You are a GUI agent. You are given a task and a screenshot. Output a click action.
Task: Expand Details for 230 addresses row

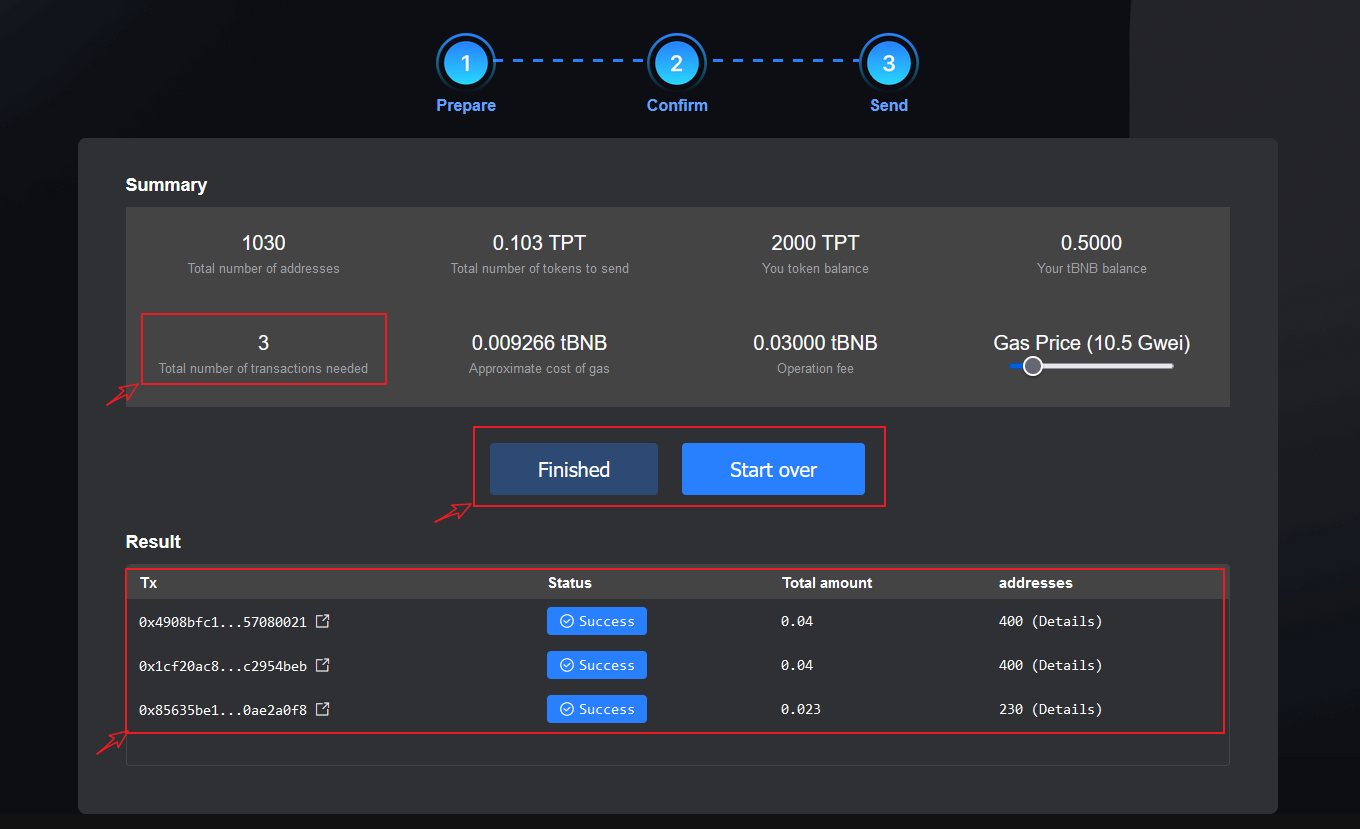pyautogui.click(x=1066, y=709)
